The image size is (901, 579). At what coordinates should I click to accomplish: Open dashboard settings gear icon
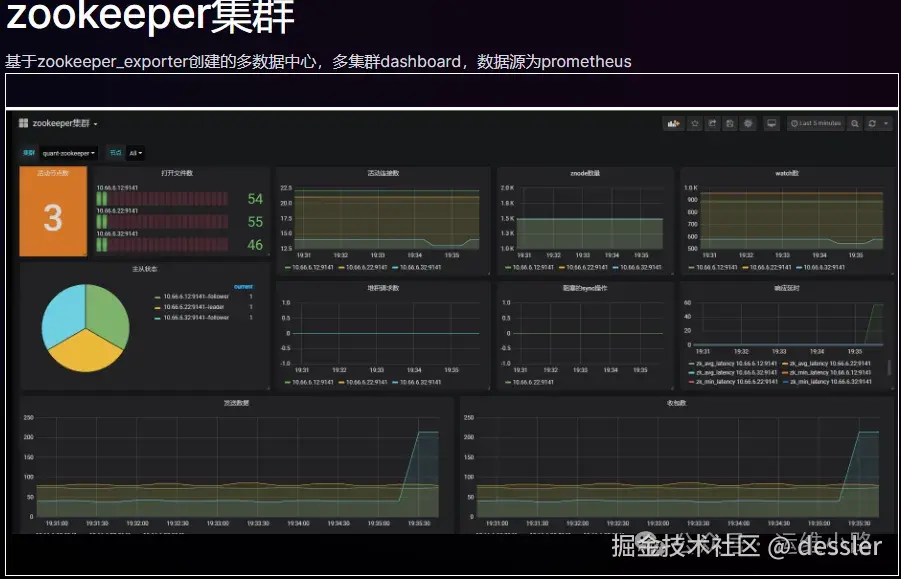[748, 123]
